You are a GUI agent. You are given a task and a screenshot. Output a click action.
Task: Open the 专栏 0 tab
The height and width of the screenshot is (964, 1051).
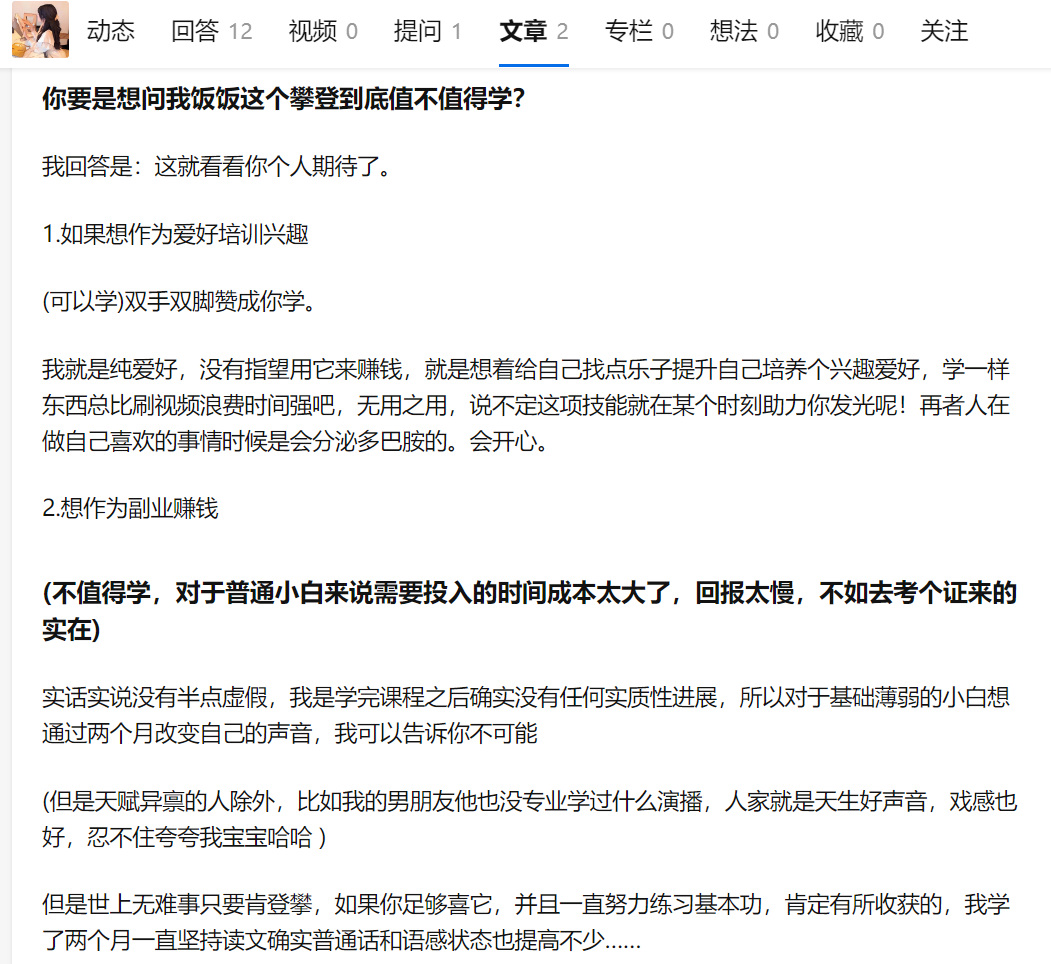(639, 32)
